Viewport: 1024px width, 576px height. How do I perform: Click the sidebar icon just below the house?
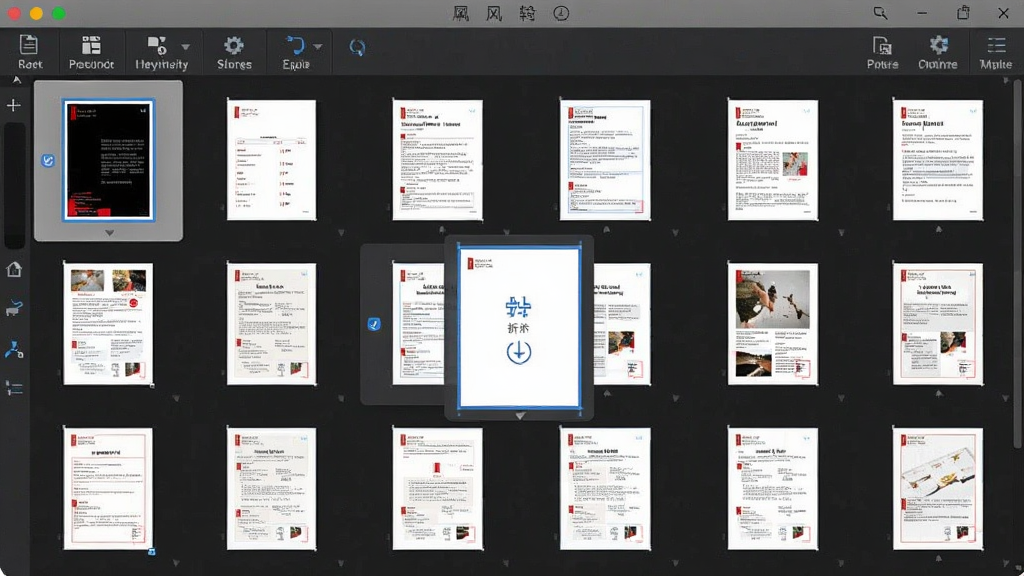14,308
